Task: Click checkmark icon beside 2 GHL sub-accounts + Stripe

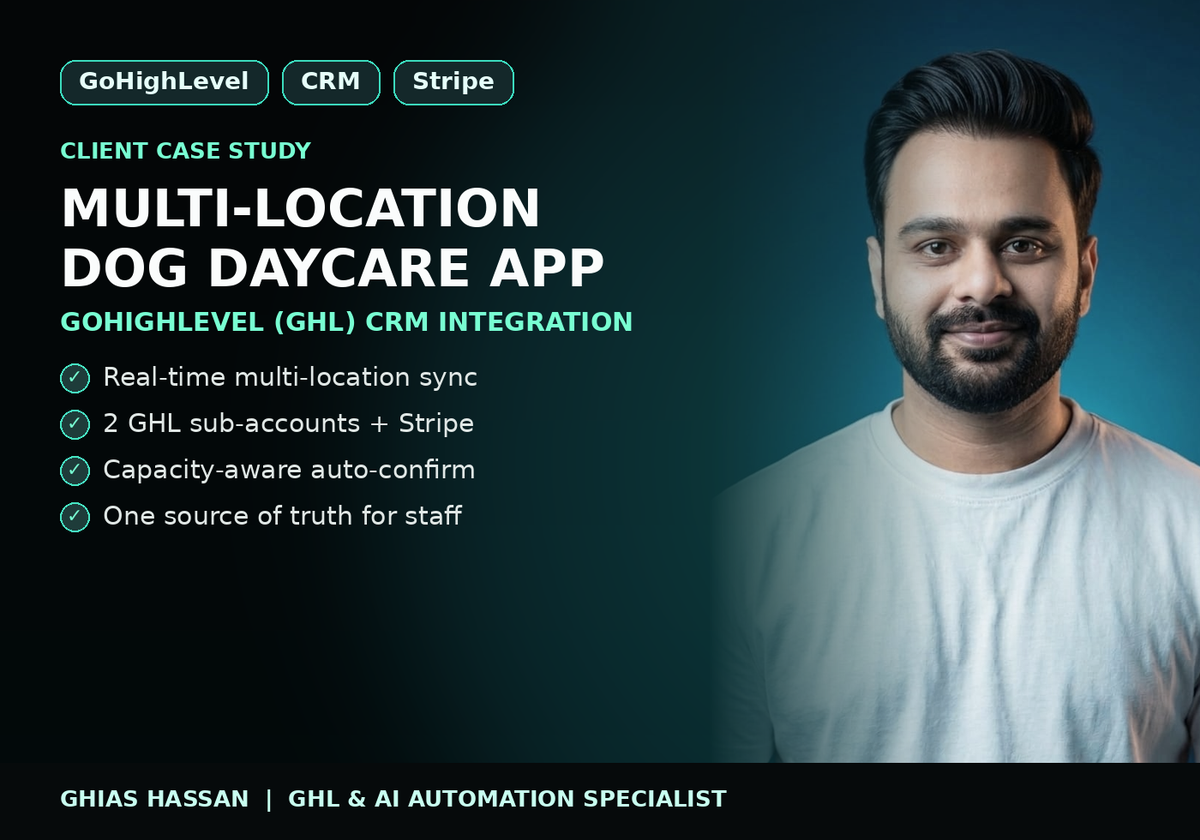Action: pos(75,424)
